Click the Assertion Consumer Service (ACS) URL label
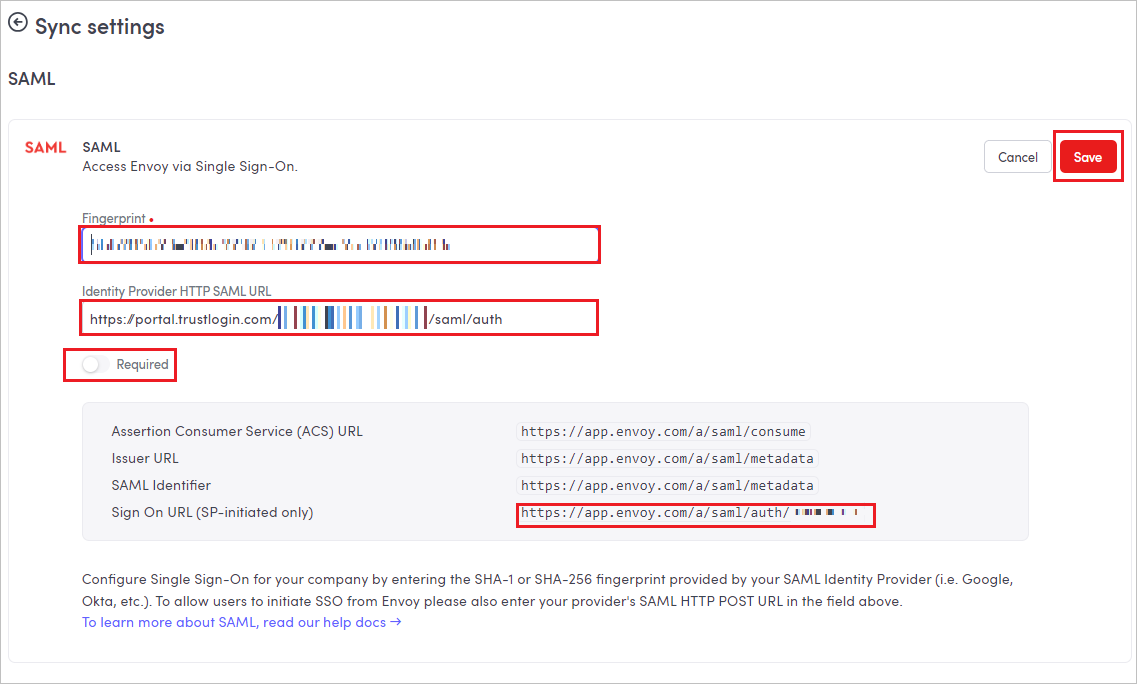 tap(237, 432)
